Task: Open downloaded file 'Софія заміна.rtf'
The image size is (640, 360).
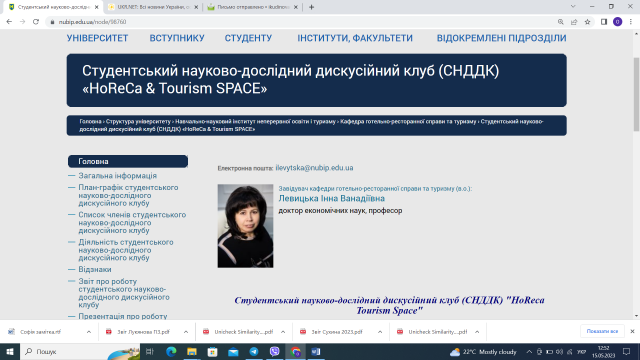Action: coord(41,332)
